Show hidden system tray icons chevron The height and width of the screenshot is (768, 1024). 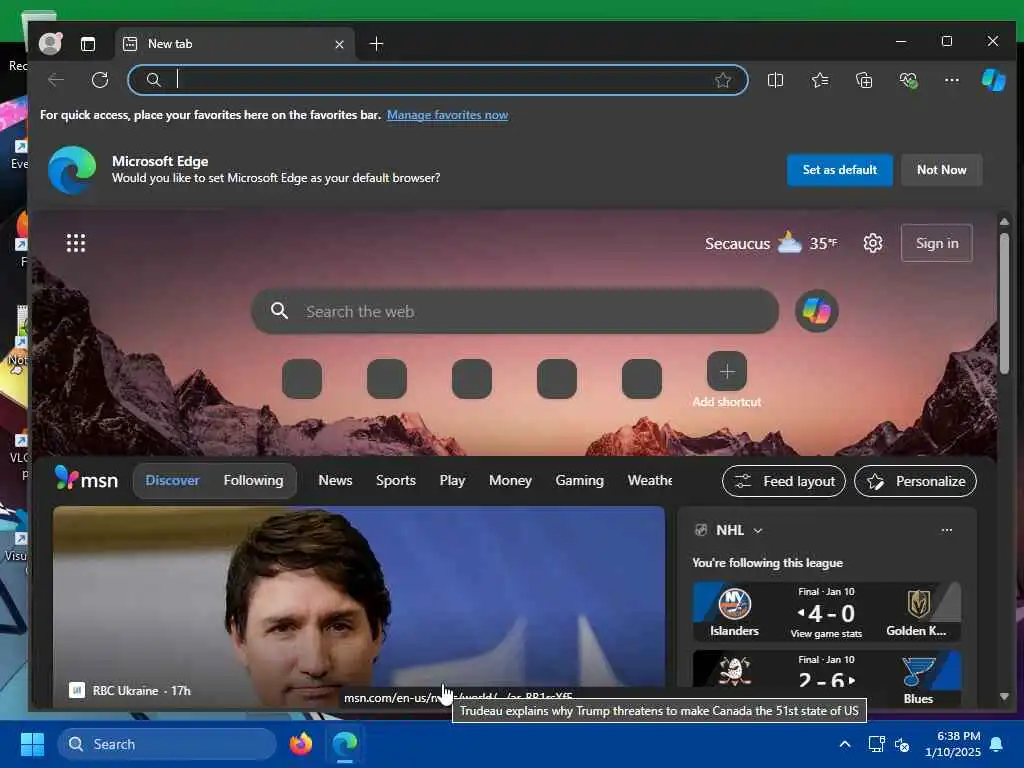(x=844, y=744)
